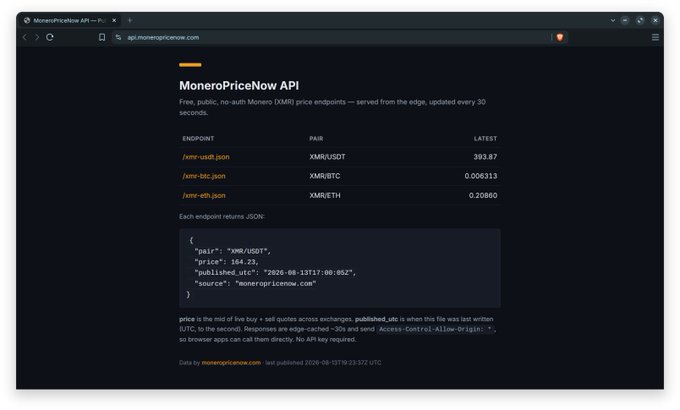Click the latest value 0.006313
Viewport: 680px width, 410px height.
(481, 176)
